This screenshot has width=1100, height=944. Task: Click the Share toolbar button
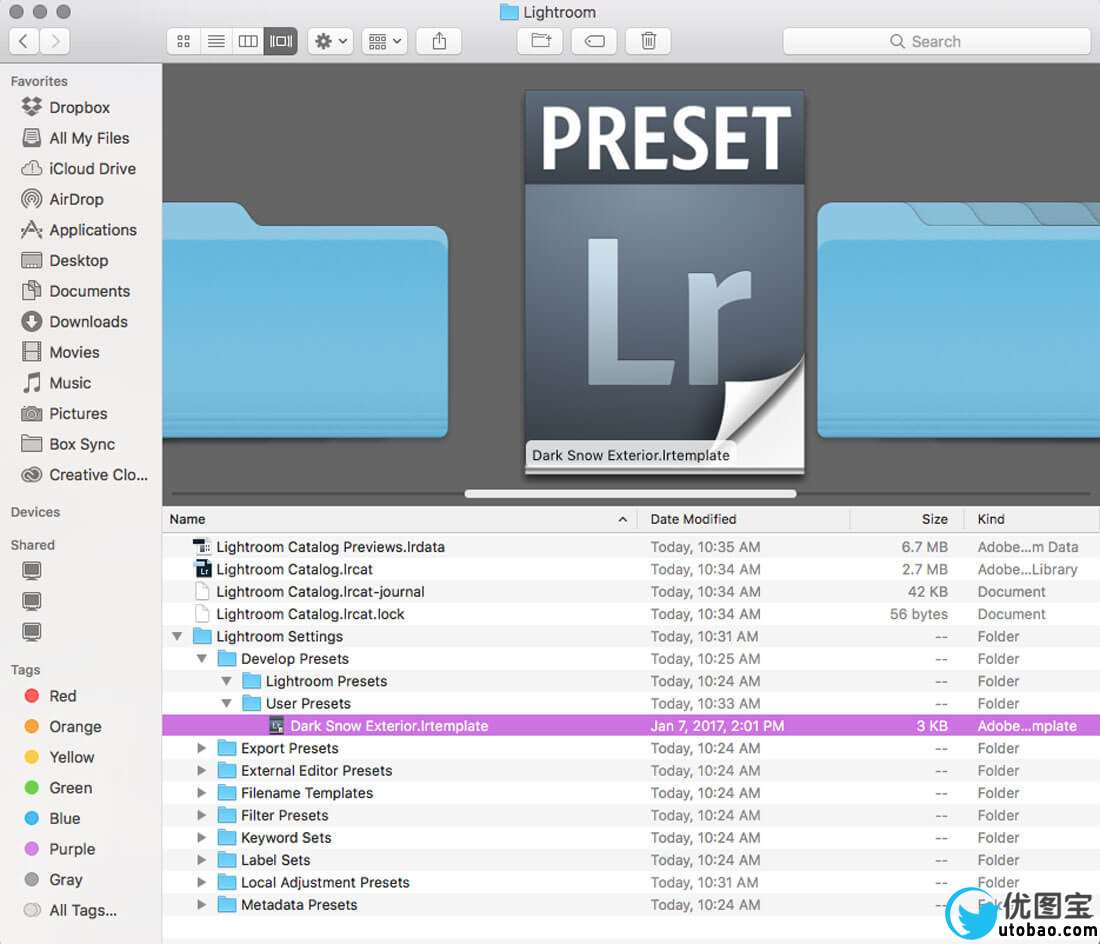click(x=439, y=41)
